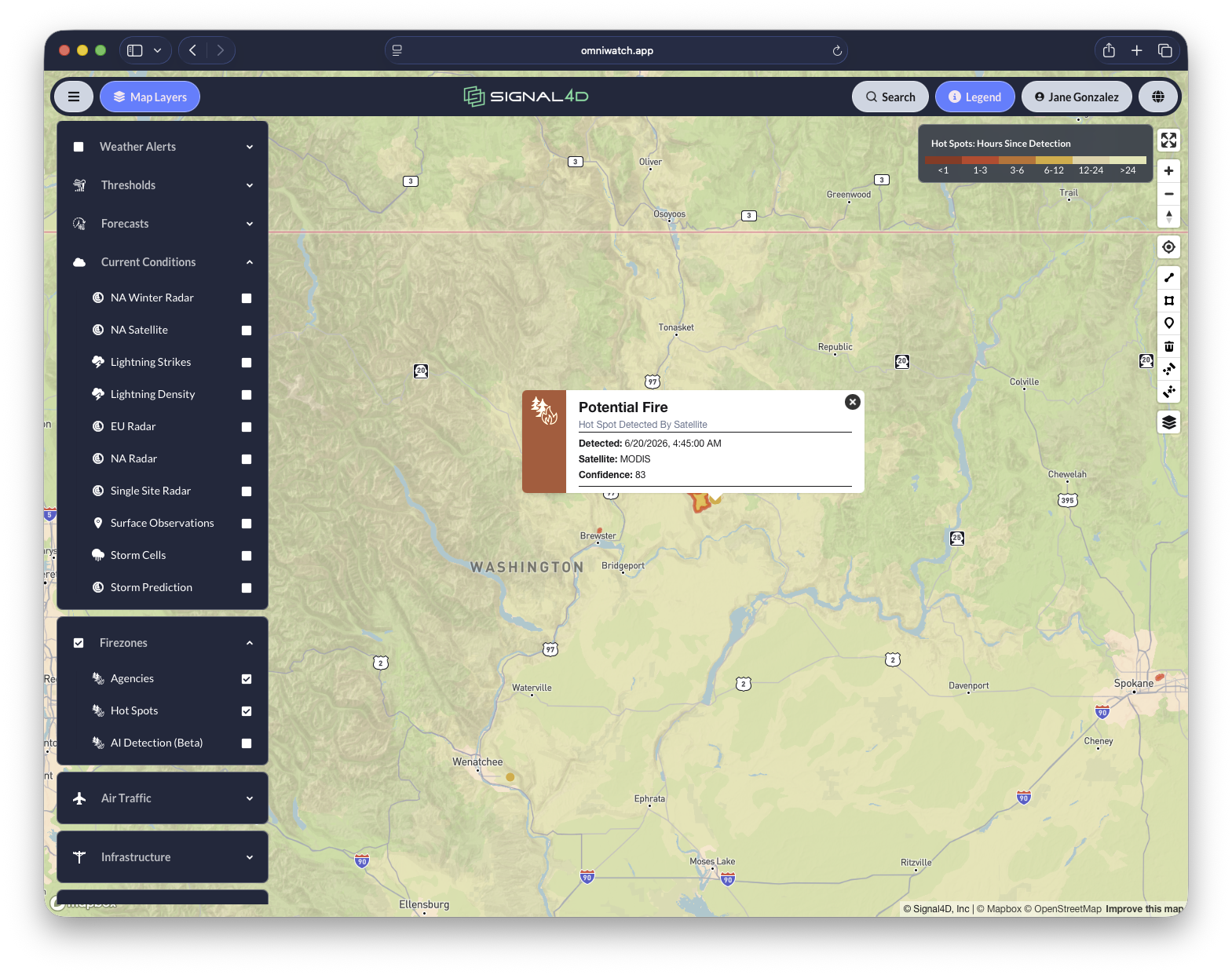Open a new browser tab
The image size is (1232, 975).
click(1136, 50)
